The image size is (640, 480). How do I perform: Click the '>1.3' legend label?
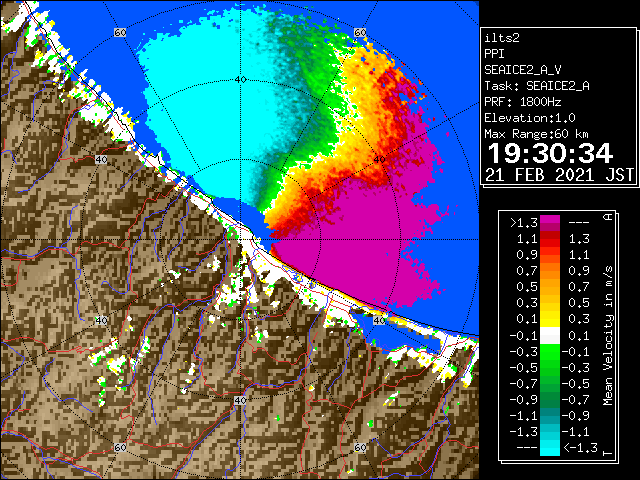pos(524,223)
